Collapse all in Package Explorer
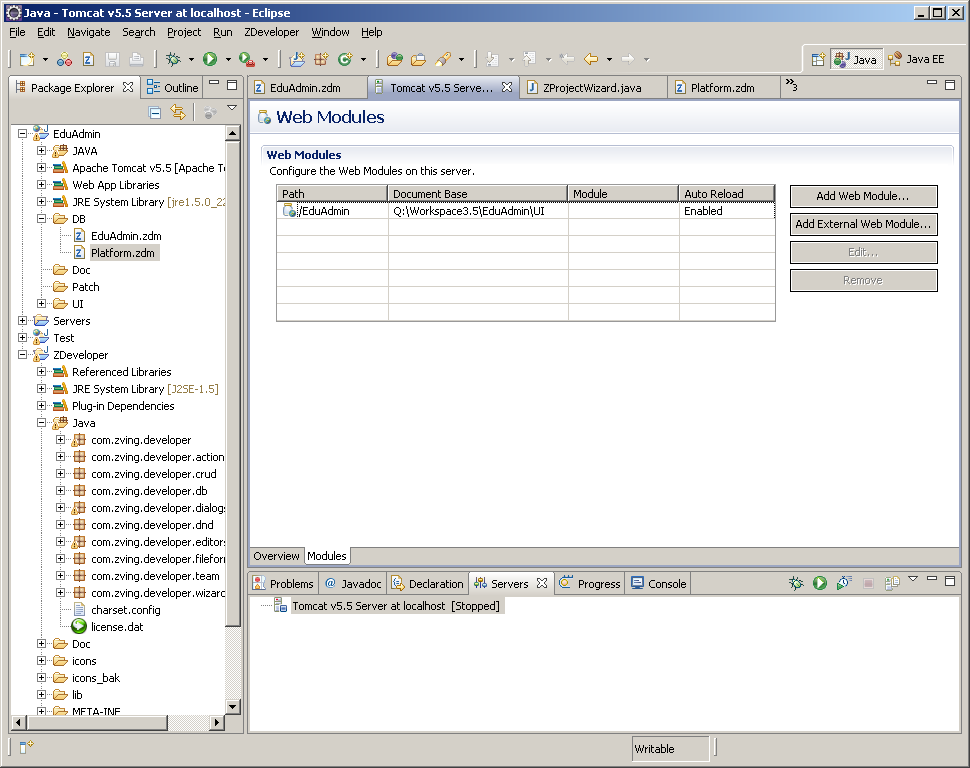This screenshot has height=768, width=970. [155, 113]
